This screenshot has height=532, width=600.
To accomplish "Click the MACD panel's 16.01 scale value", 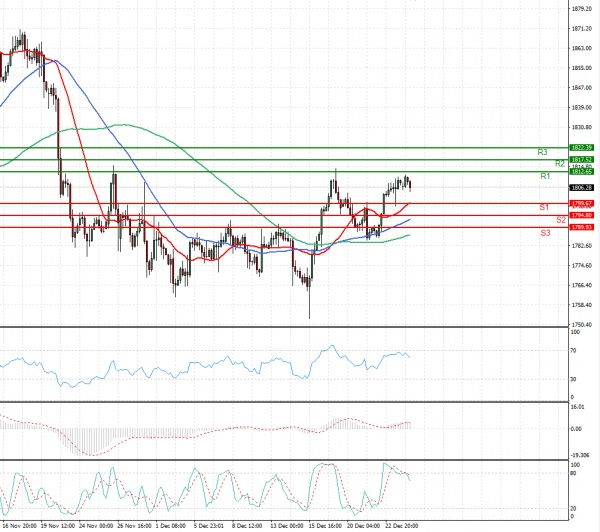I will click(577, 407).
